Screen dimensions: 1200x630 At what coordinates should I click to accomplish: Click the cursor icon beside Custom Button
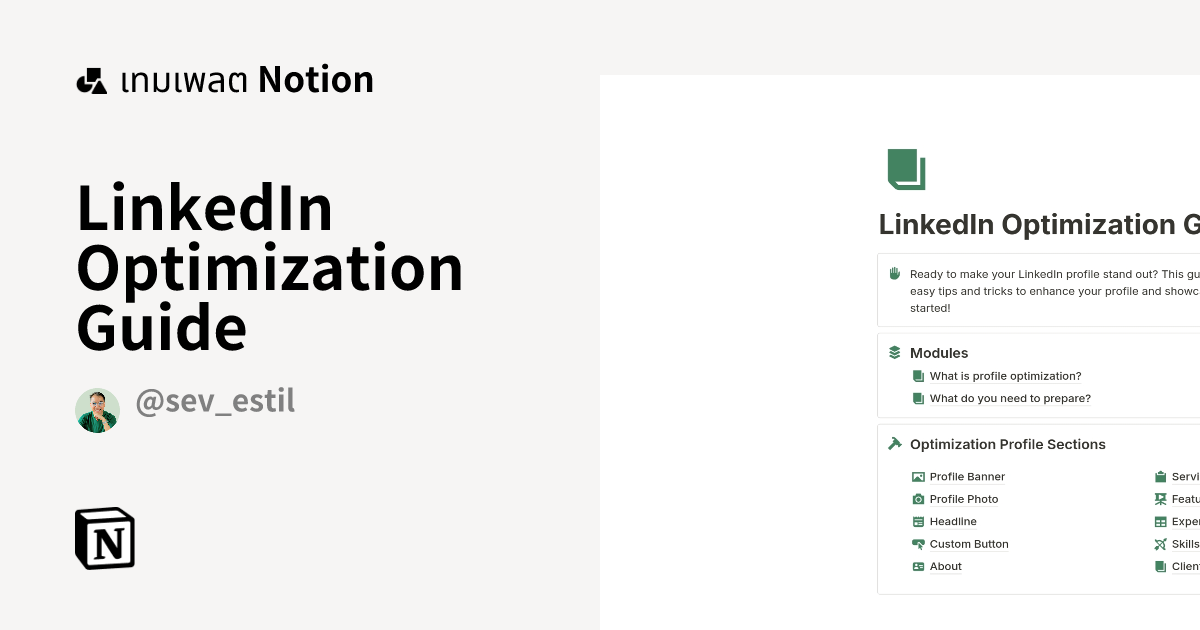(x=918, y=543)
